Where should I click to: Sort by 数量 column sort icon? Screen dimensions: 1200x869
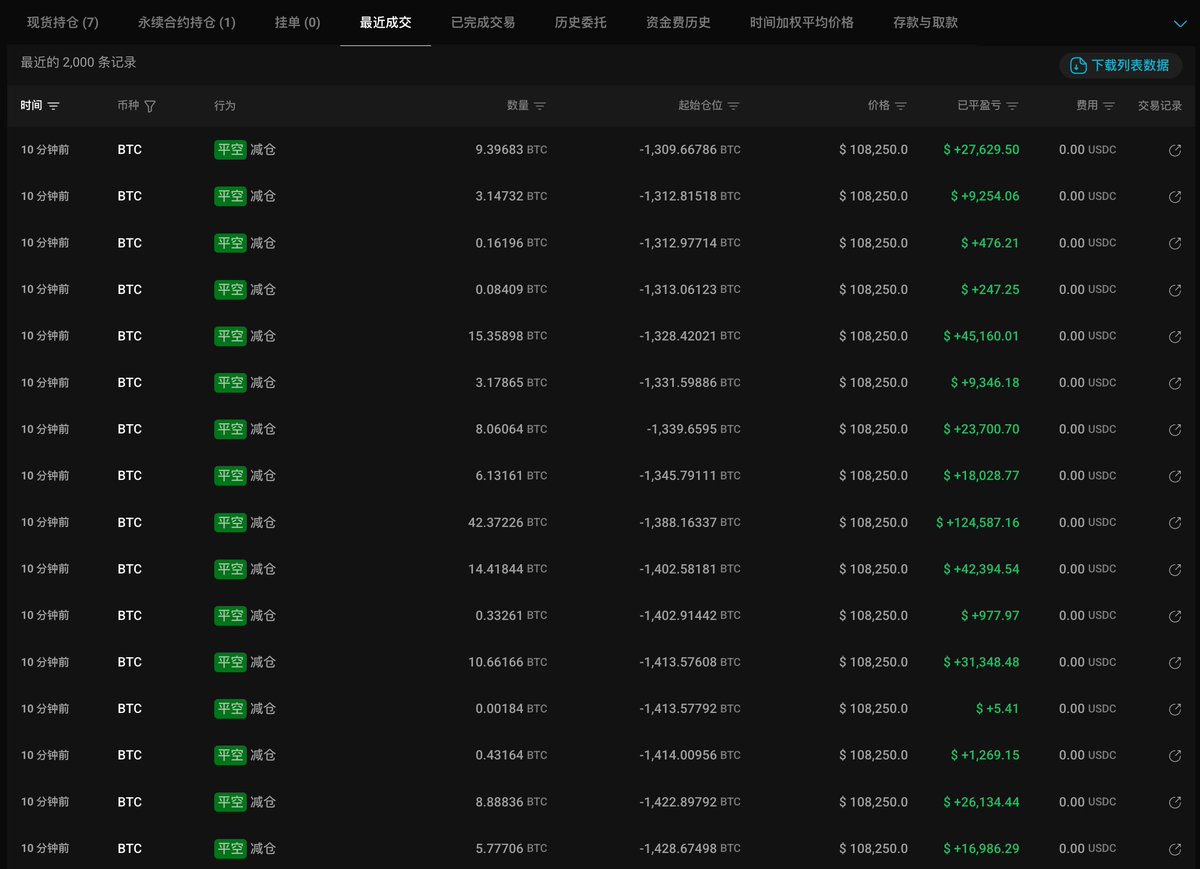(540, 106)
